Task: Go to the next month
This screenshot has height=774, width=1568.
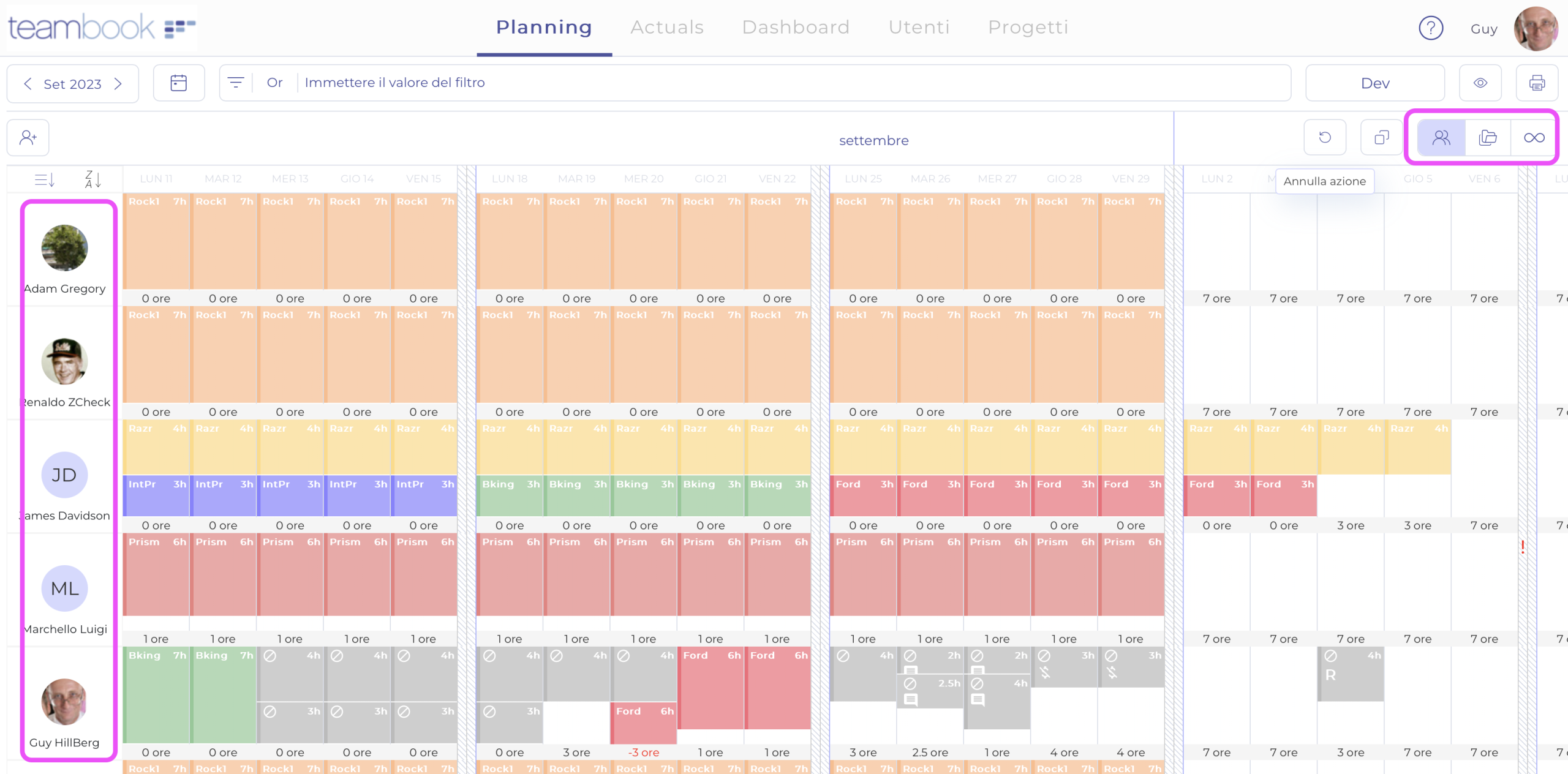Action: [118, 83]
